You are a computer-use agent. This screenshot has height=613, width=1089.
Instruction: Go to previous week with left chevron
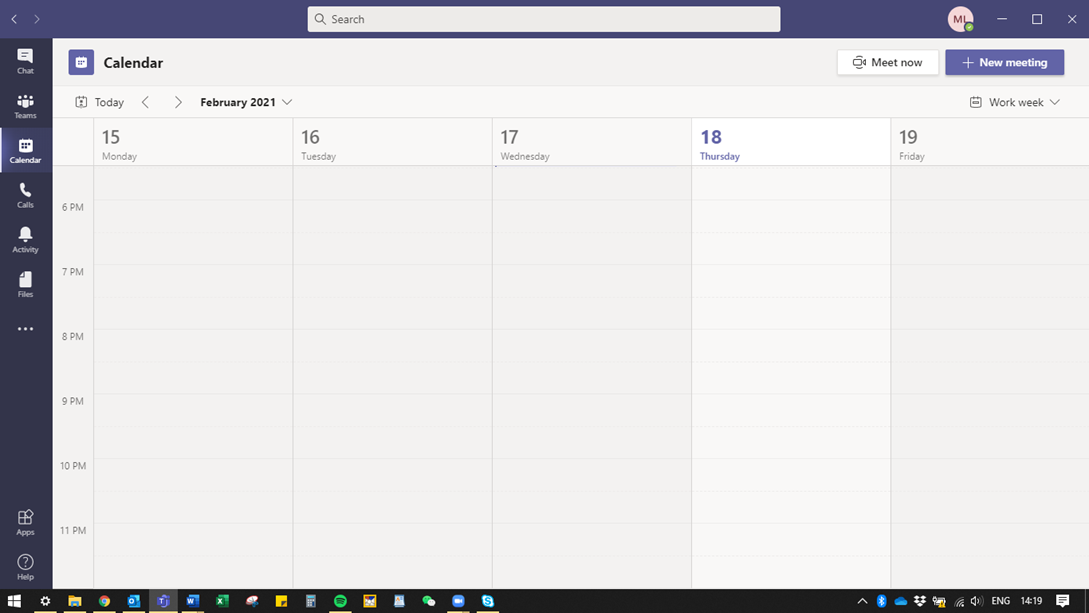146,102
